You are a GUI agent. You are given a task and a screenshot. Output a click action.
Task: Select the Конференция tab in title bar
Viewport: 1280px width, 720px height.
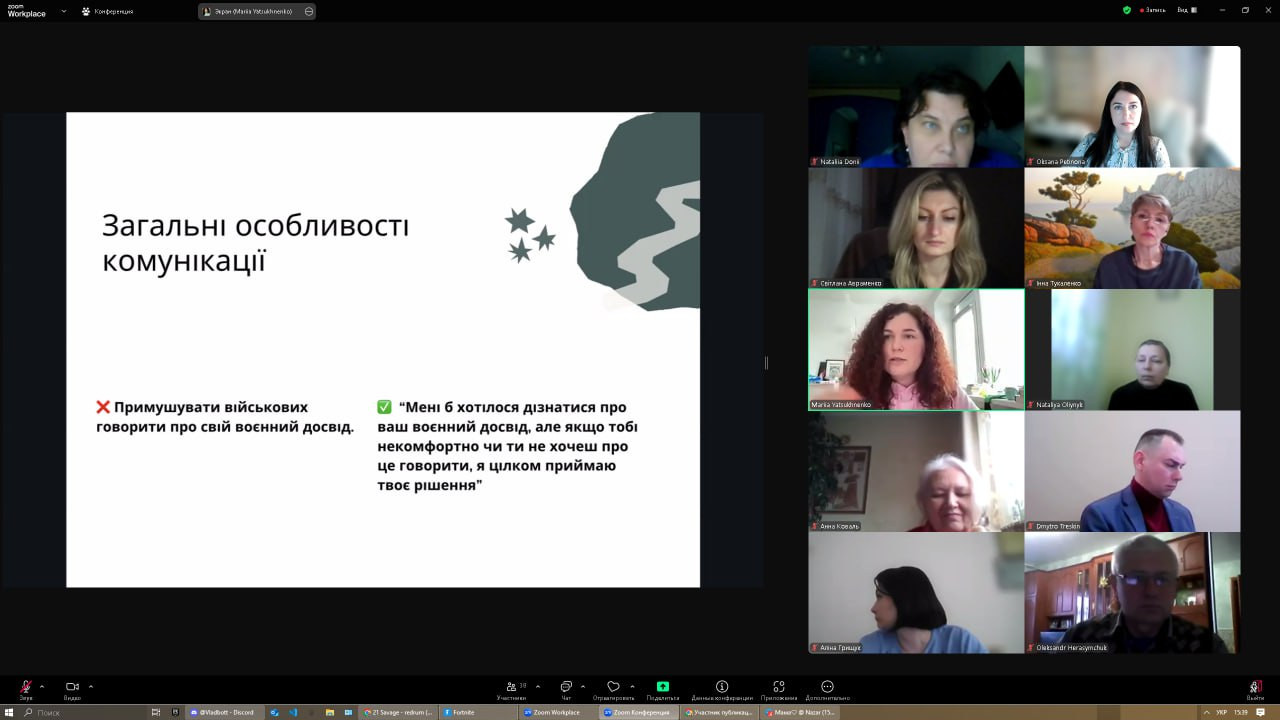[108, 11]
